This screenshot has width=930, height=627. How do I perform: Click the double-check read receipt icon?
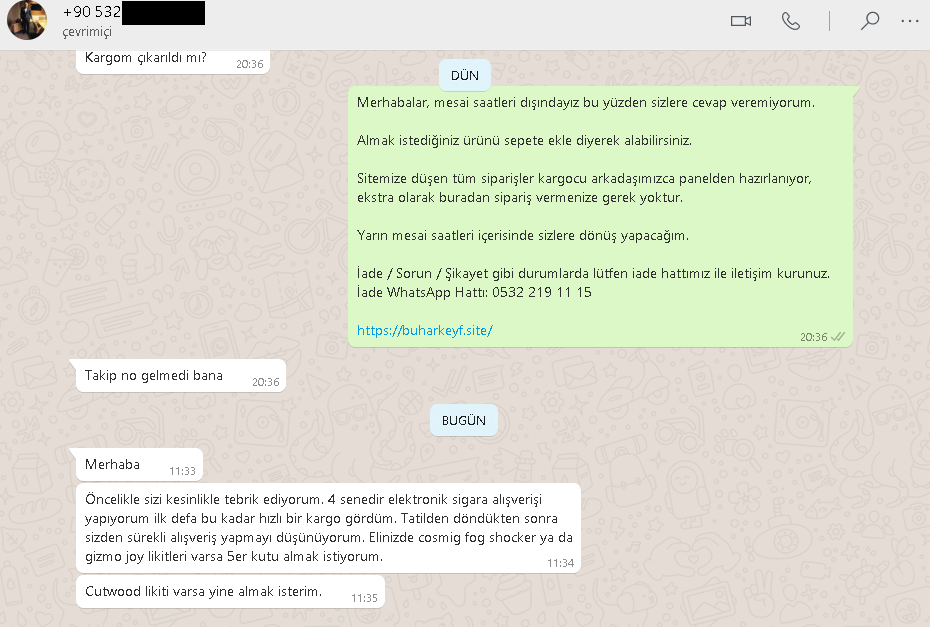(x=837, y=337)
